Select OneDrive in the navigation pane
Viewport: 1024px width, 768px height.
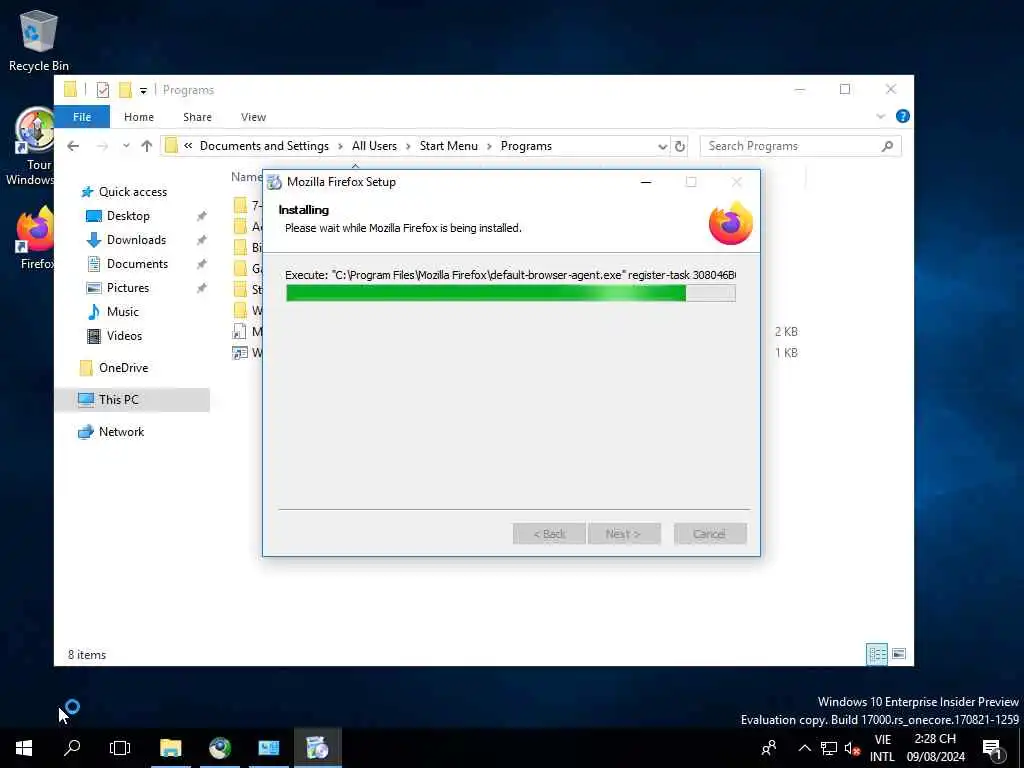123,368
